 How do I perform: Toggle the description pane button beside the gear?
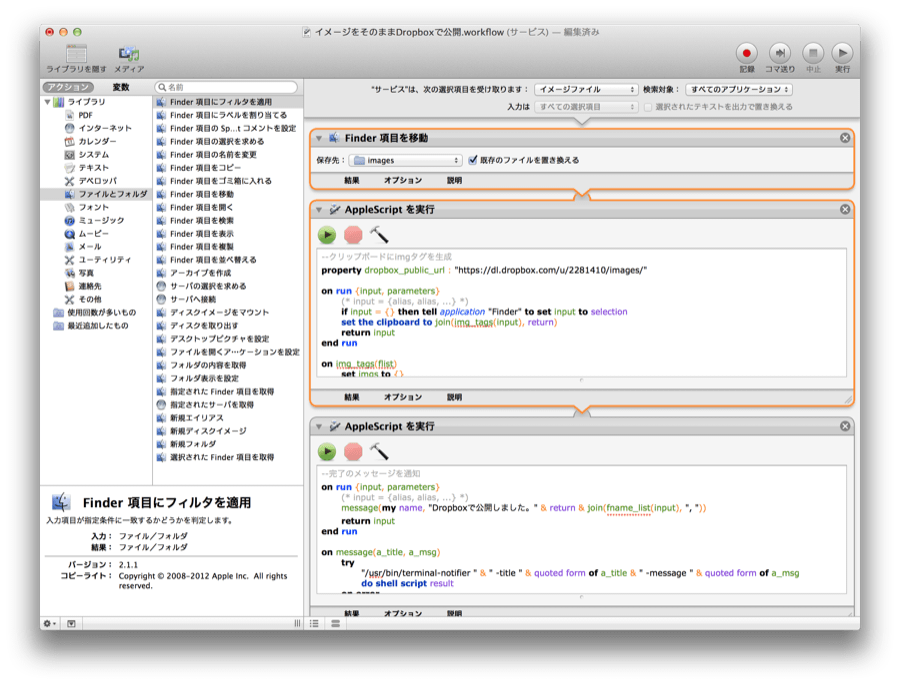(x=71, y=624)
